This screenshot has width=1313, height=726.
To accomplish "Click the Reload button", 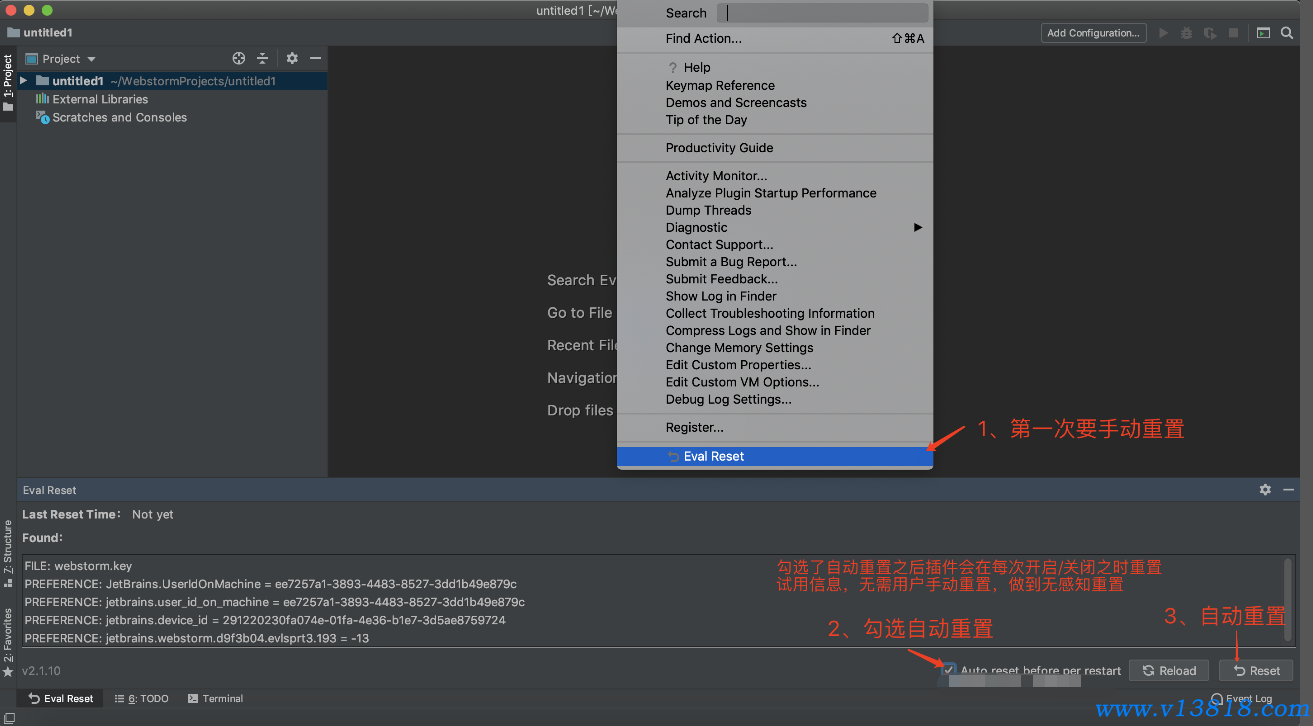I will (1169, 670).
